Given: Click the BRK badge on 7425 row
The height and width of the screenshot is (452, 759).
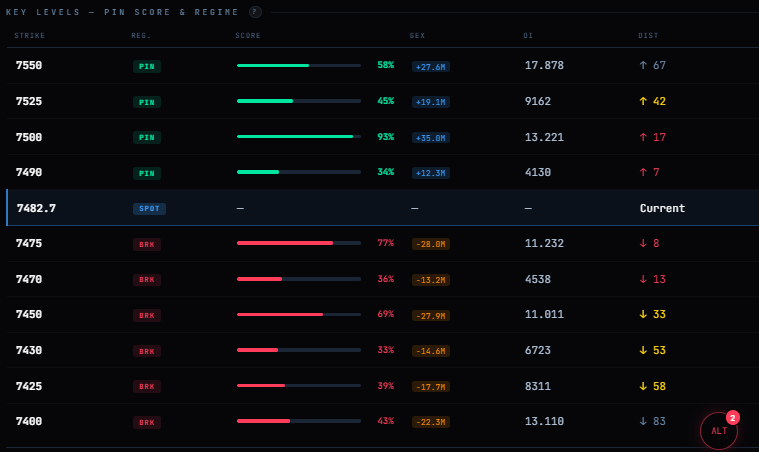Looking at the screenshot, I should 147,387.
